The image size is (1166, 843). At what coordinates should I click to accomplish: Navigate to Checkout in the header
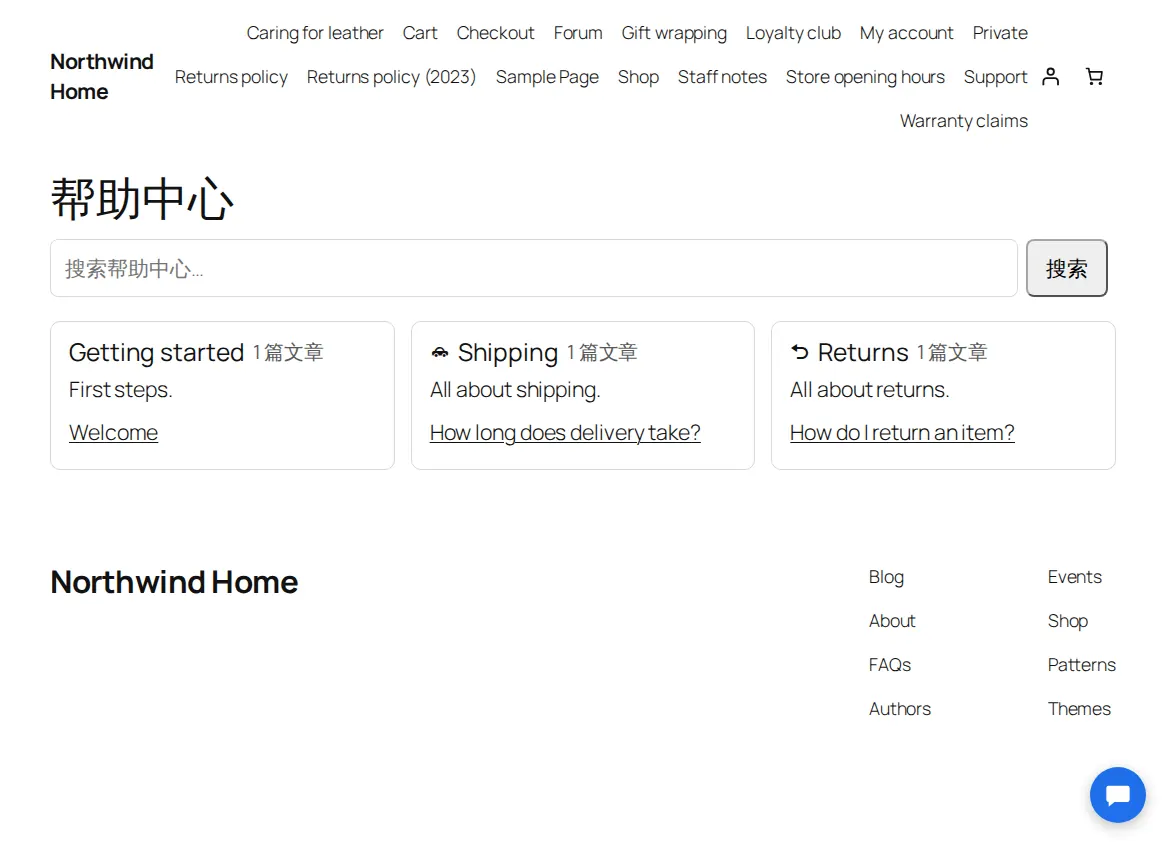pyautogui.click(x=495, y=33)
